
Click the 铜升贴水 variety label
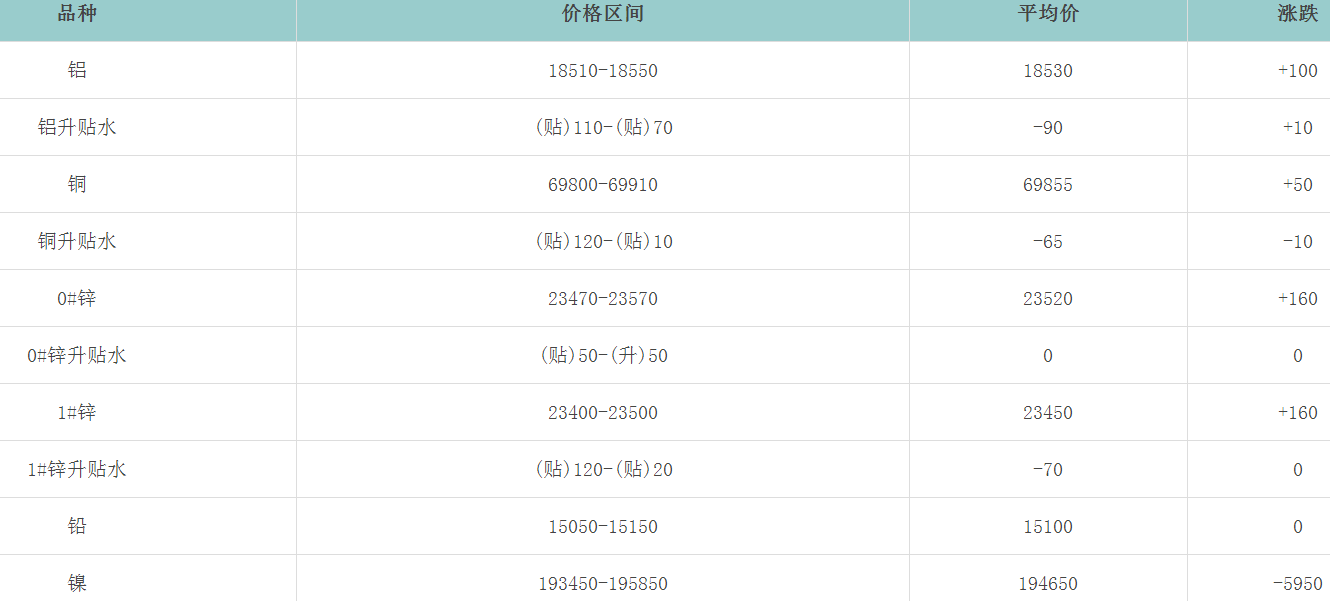(x=77, y=241)
